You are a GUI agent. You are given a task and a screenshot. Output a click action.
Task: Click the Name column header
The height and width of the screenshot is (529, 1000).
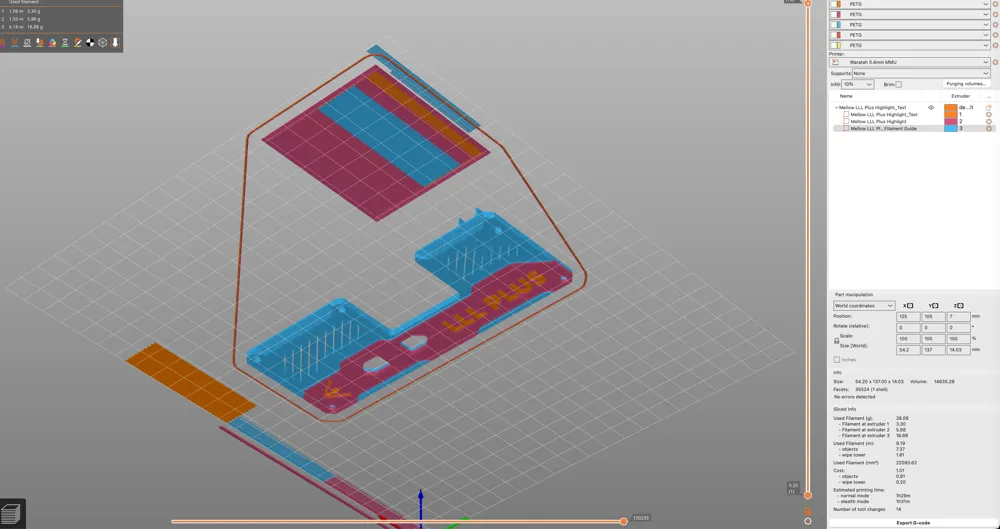click(x=846, y=96)
